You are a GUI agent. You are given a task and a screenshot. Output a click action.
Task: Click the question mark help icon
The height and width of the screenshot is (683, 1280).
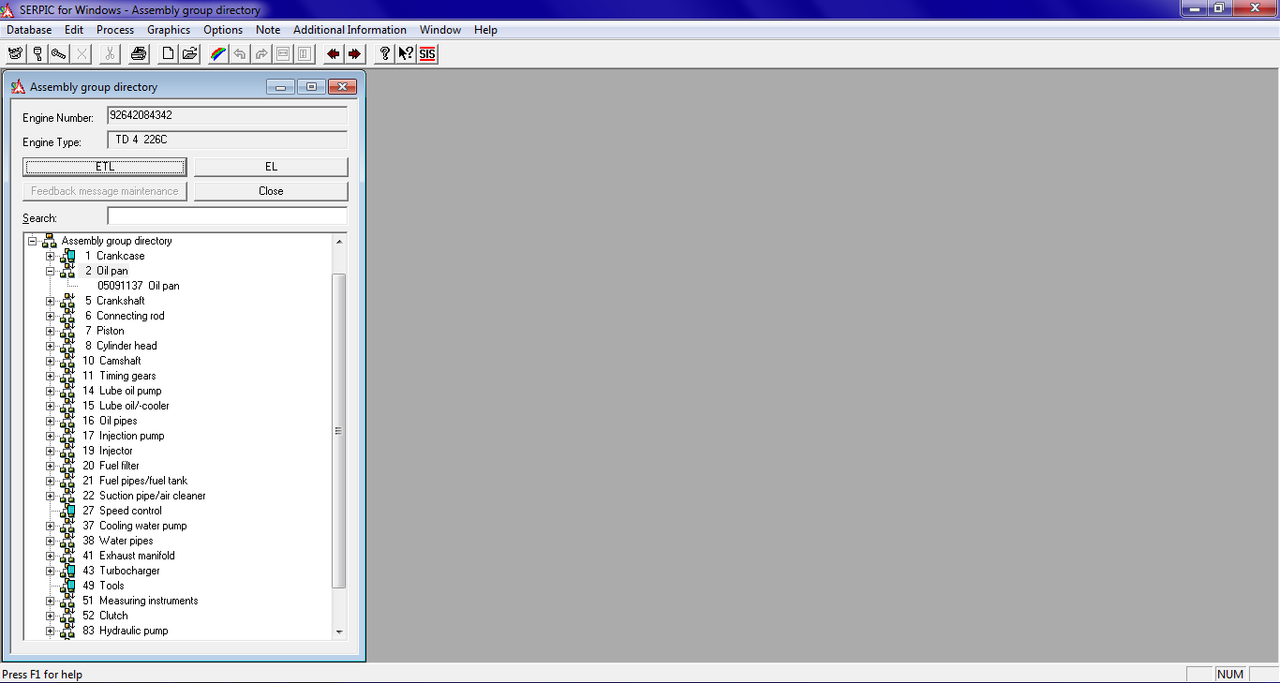384,54
